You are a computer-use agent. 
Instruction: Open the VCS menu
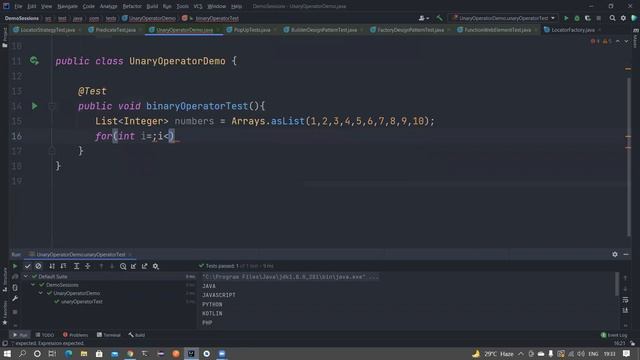coord(198,6)
